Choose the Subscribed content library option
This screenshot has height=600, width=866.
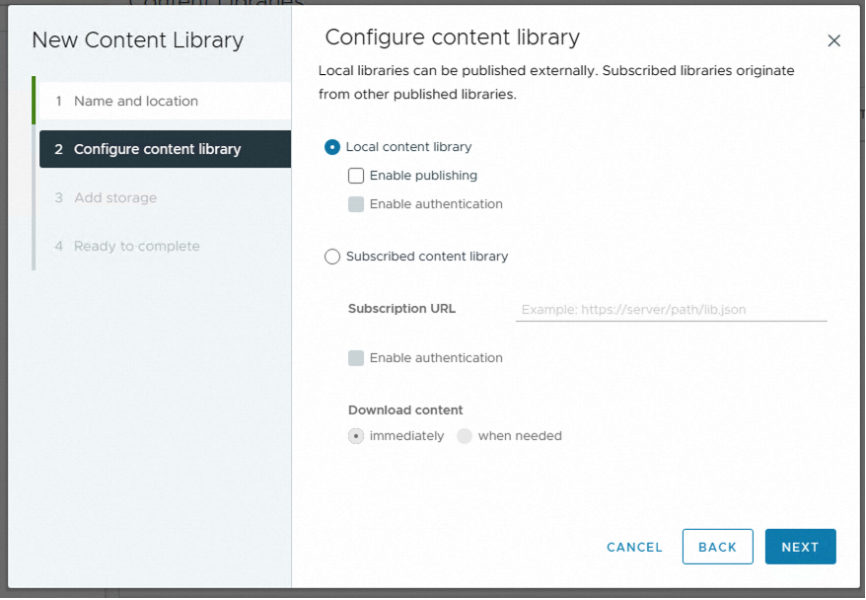pos(333,257)
